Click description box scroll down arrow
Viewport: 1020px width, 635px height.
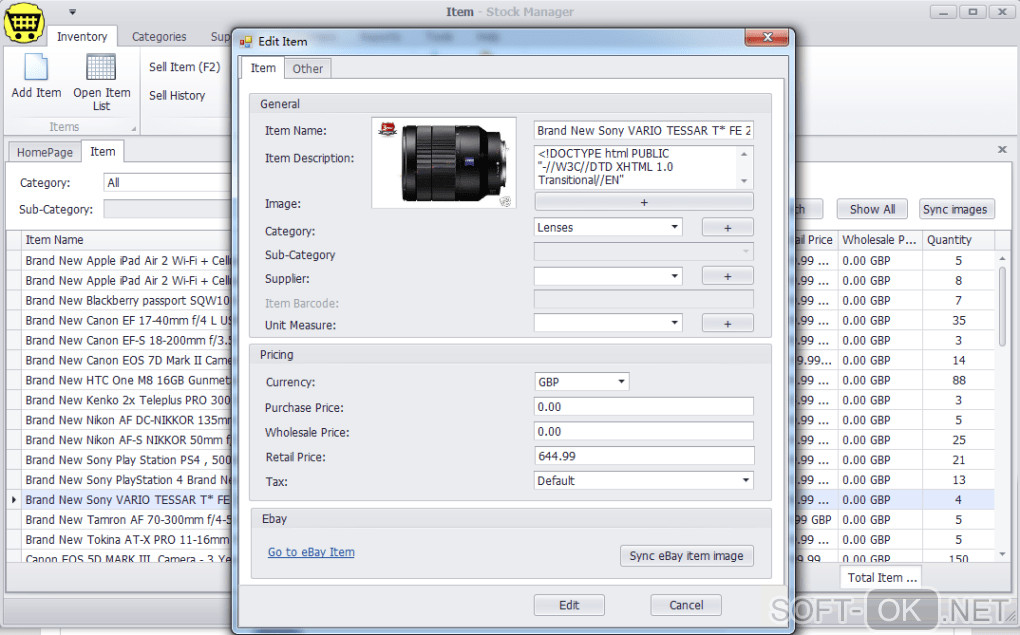(744, 181)
